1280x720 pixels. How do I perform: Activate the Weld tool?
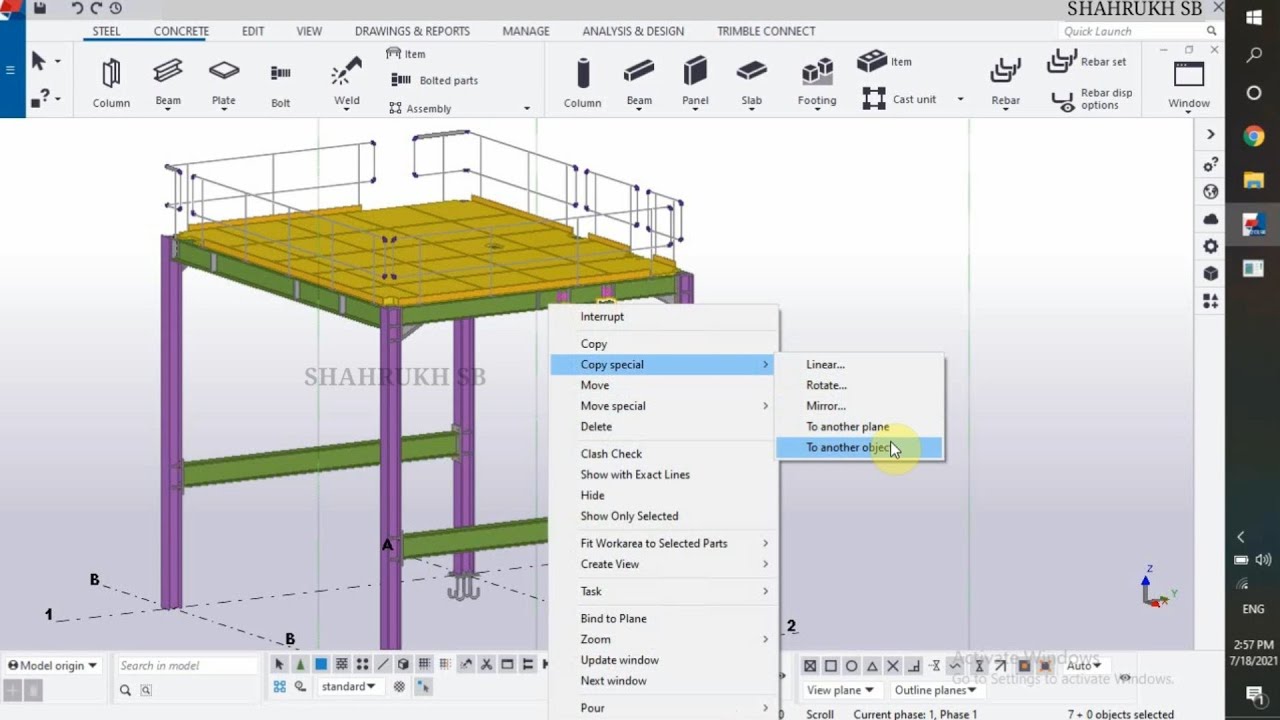point(346,82)
